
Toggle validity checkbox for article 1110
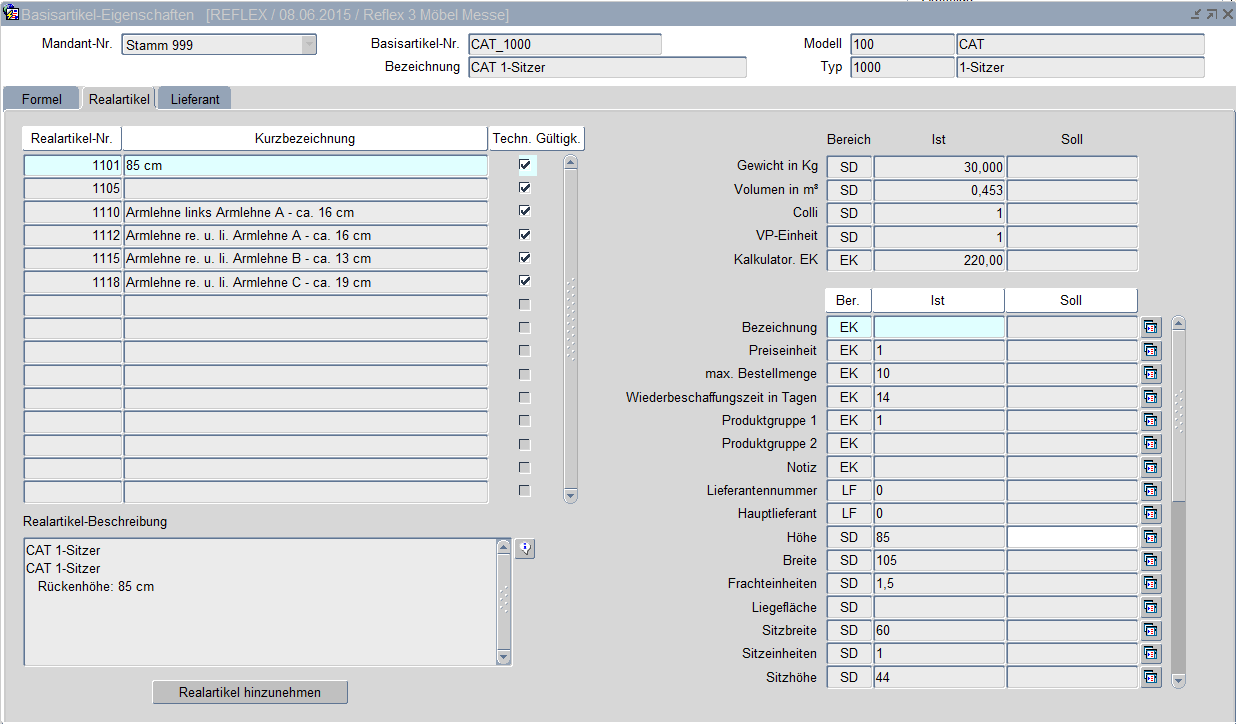[x=524, y=212]
